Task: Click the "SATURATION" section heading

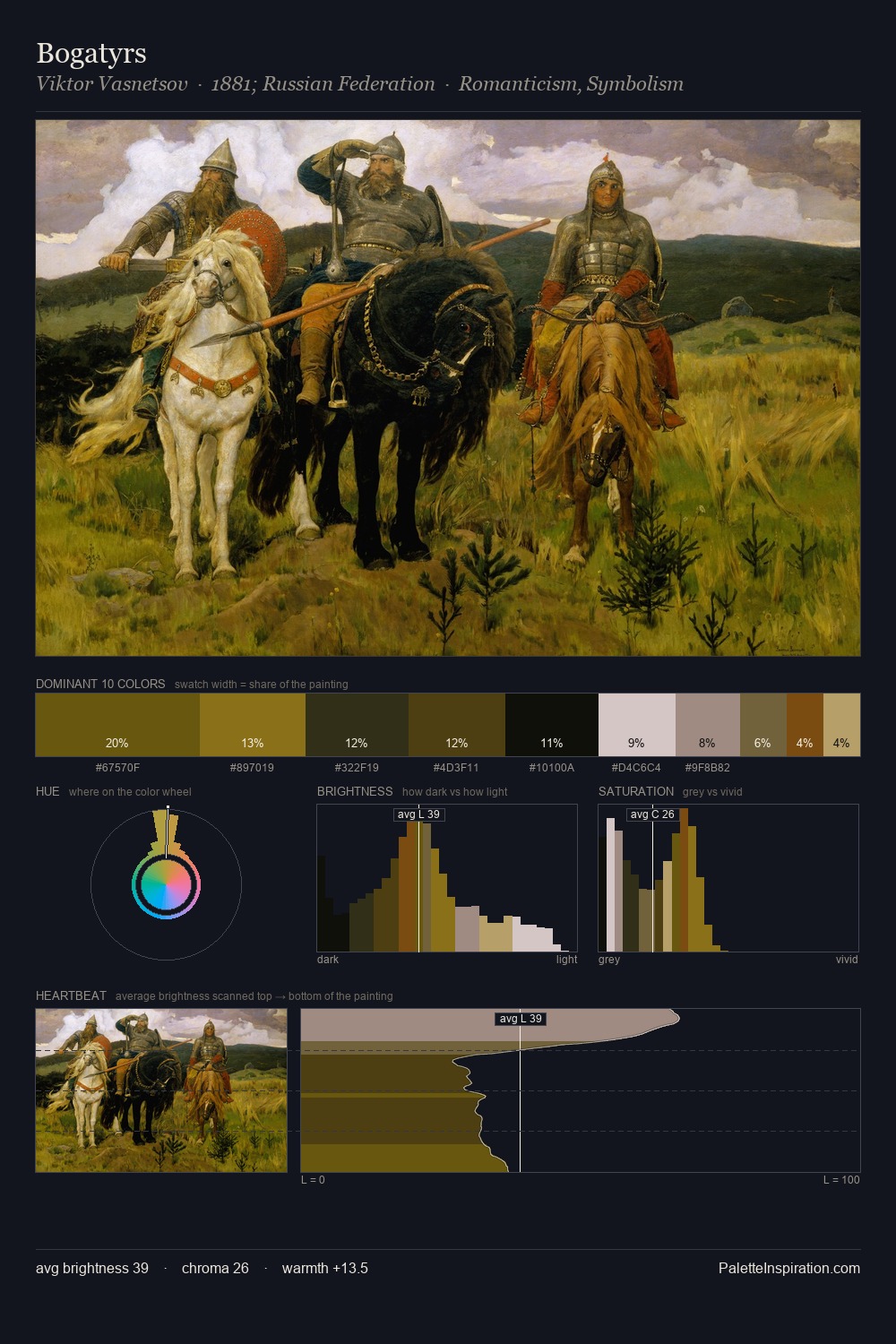Action: [x=636, y=791]
